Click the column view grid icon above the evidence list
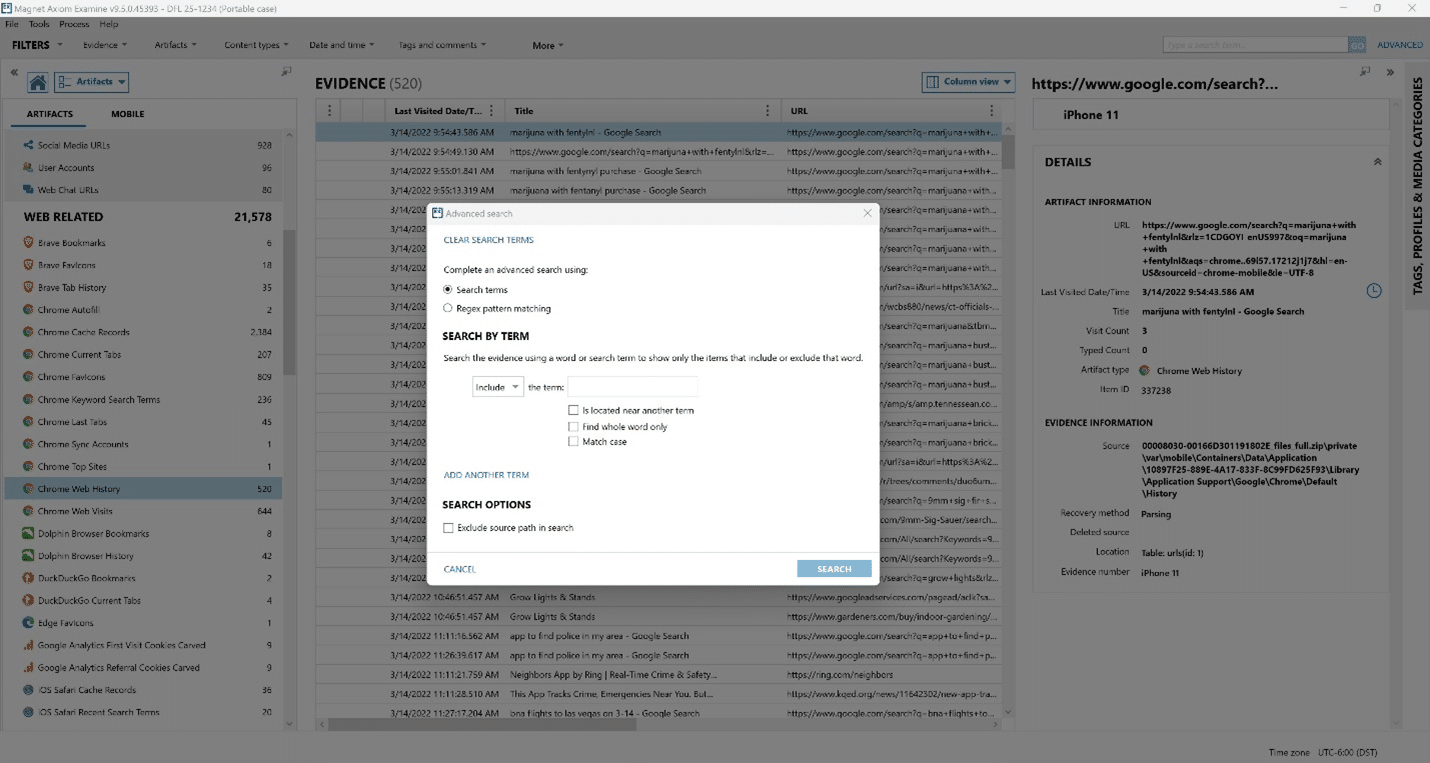Screen dimensions: 1430x763 pyautogui.click(x=931, y=81)
